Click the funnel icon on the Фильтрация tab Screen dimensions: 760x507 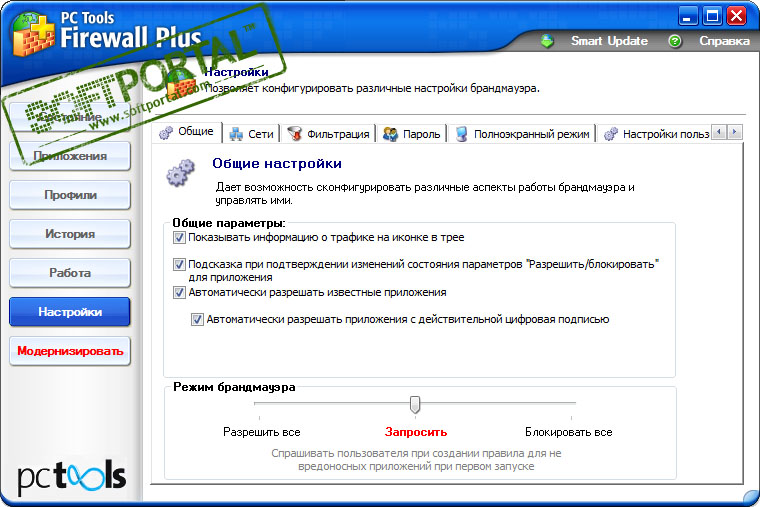coord(294,134)
